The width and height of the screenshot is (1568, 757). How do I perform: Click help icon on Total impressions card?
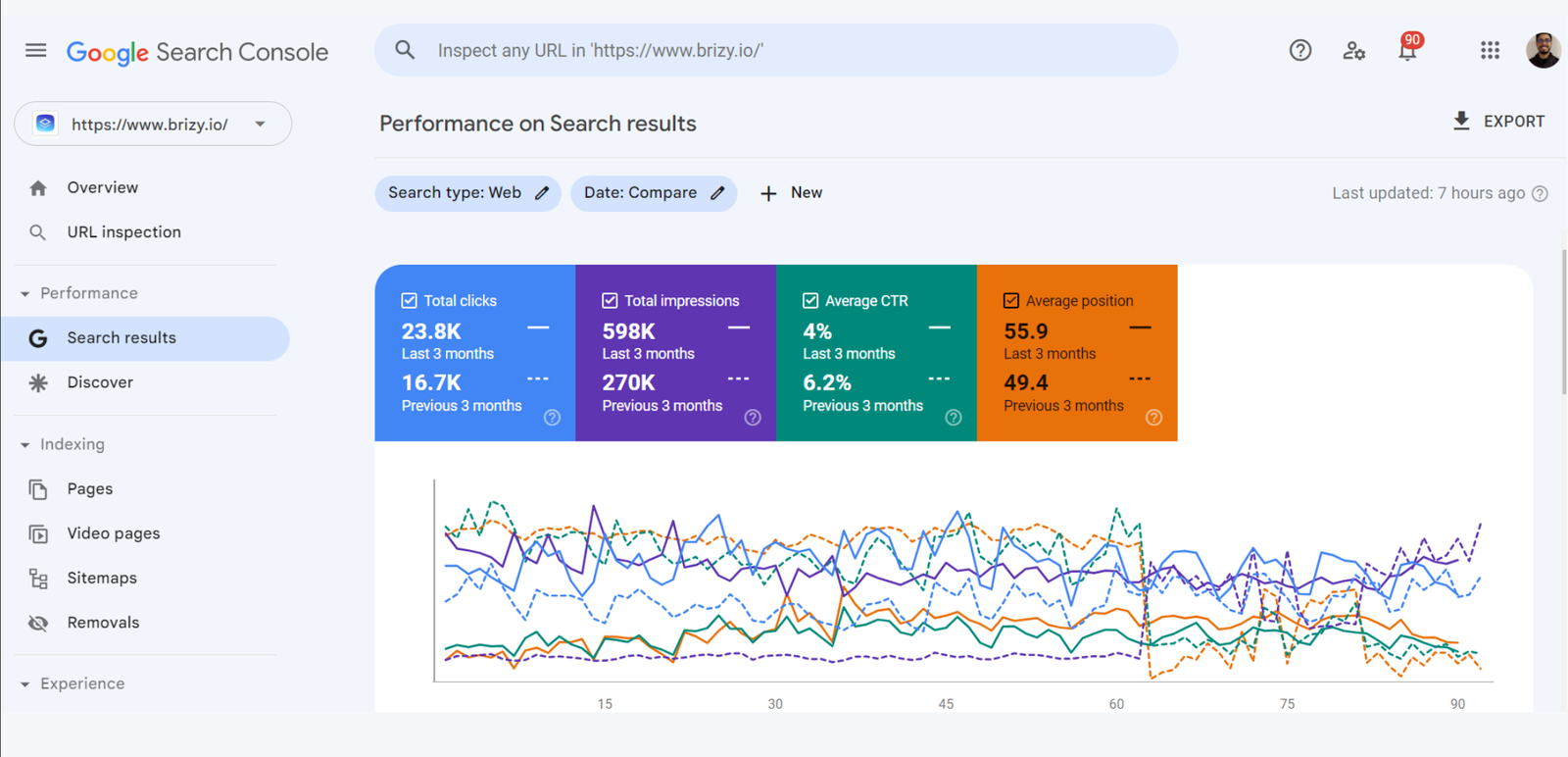click(753, 418)
